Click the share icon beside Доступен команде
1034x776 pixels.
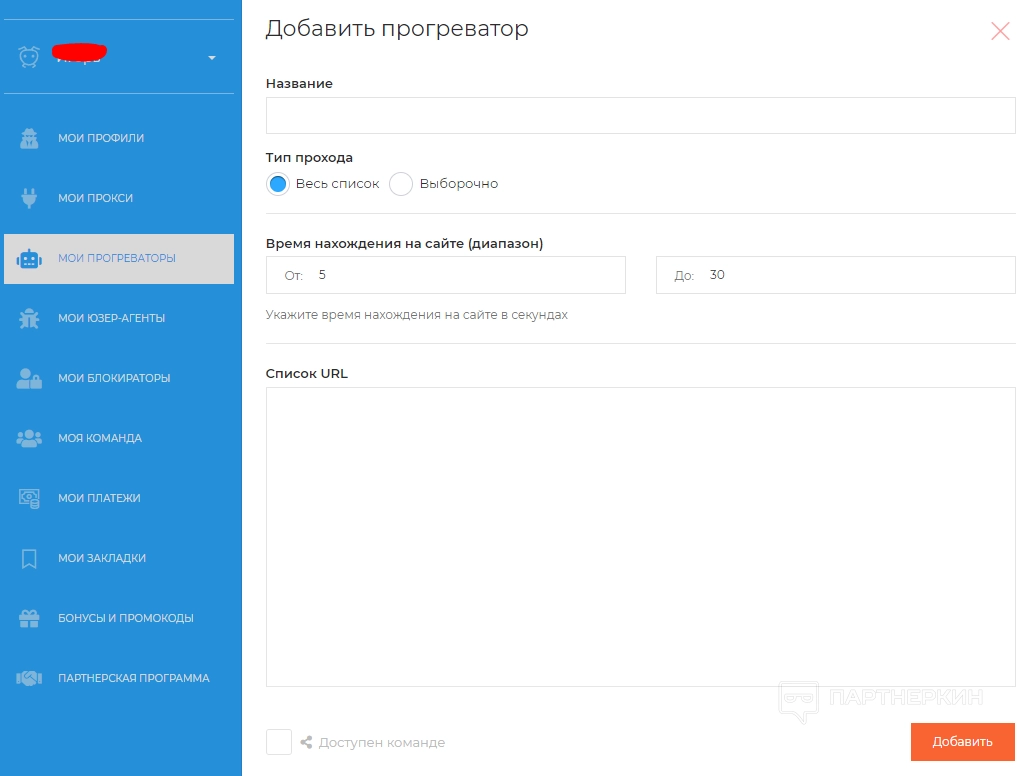point(307,742)
